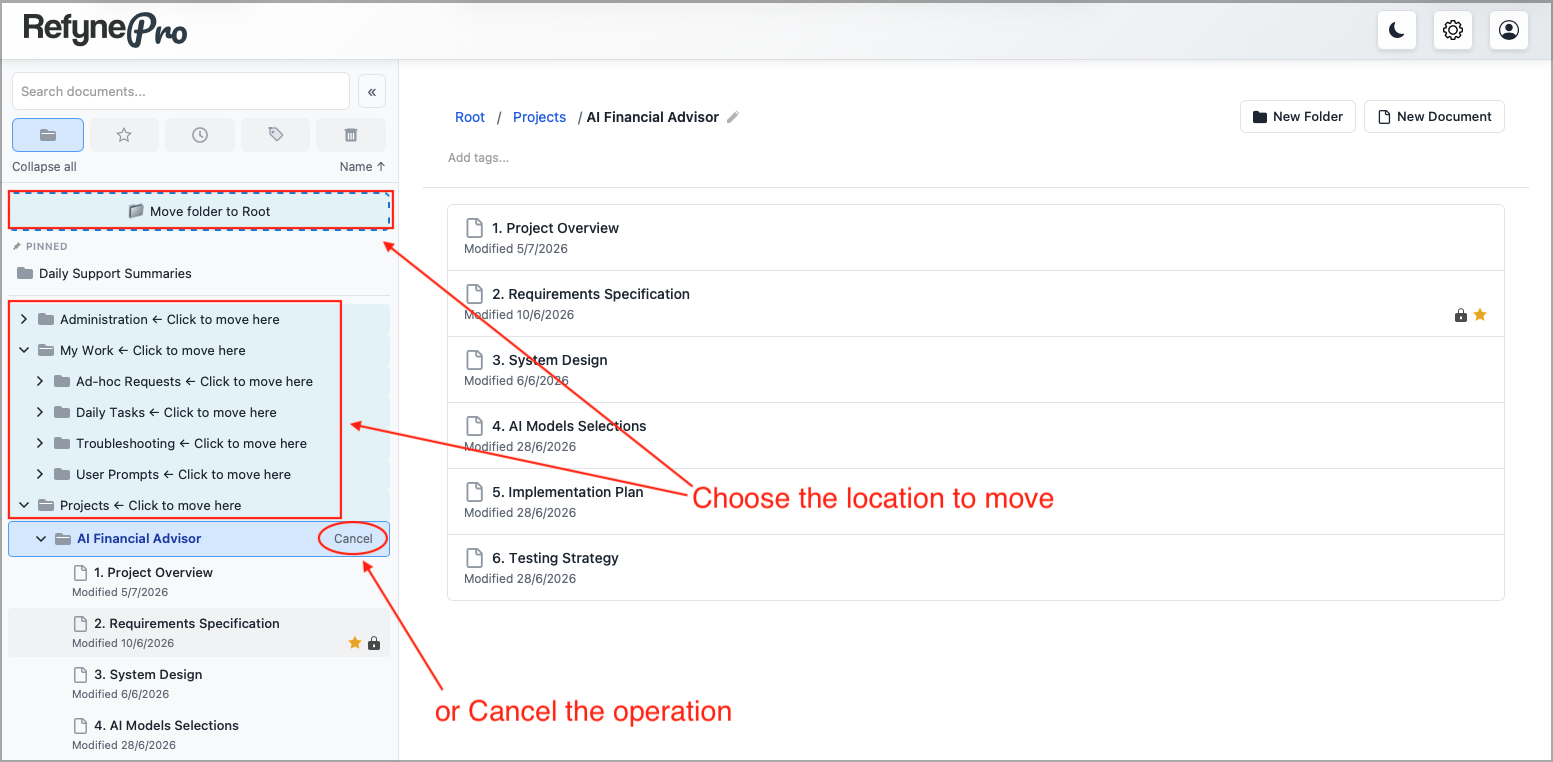Click the lock icon on sidebar Requirements Specification
1553x762 pixels.
[374, 643]
